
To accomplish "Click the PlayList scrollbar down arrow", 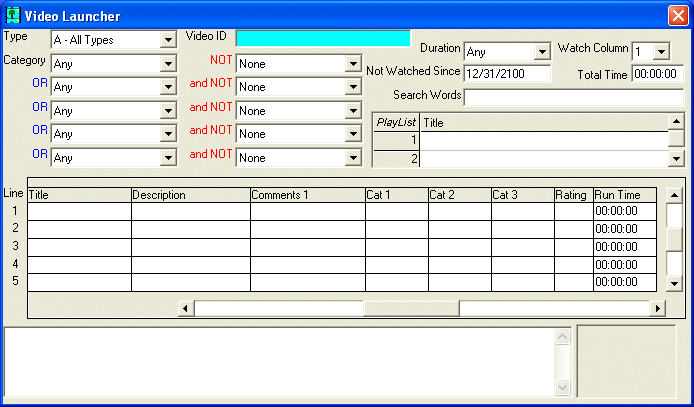I will [676, 158].
